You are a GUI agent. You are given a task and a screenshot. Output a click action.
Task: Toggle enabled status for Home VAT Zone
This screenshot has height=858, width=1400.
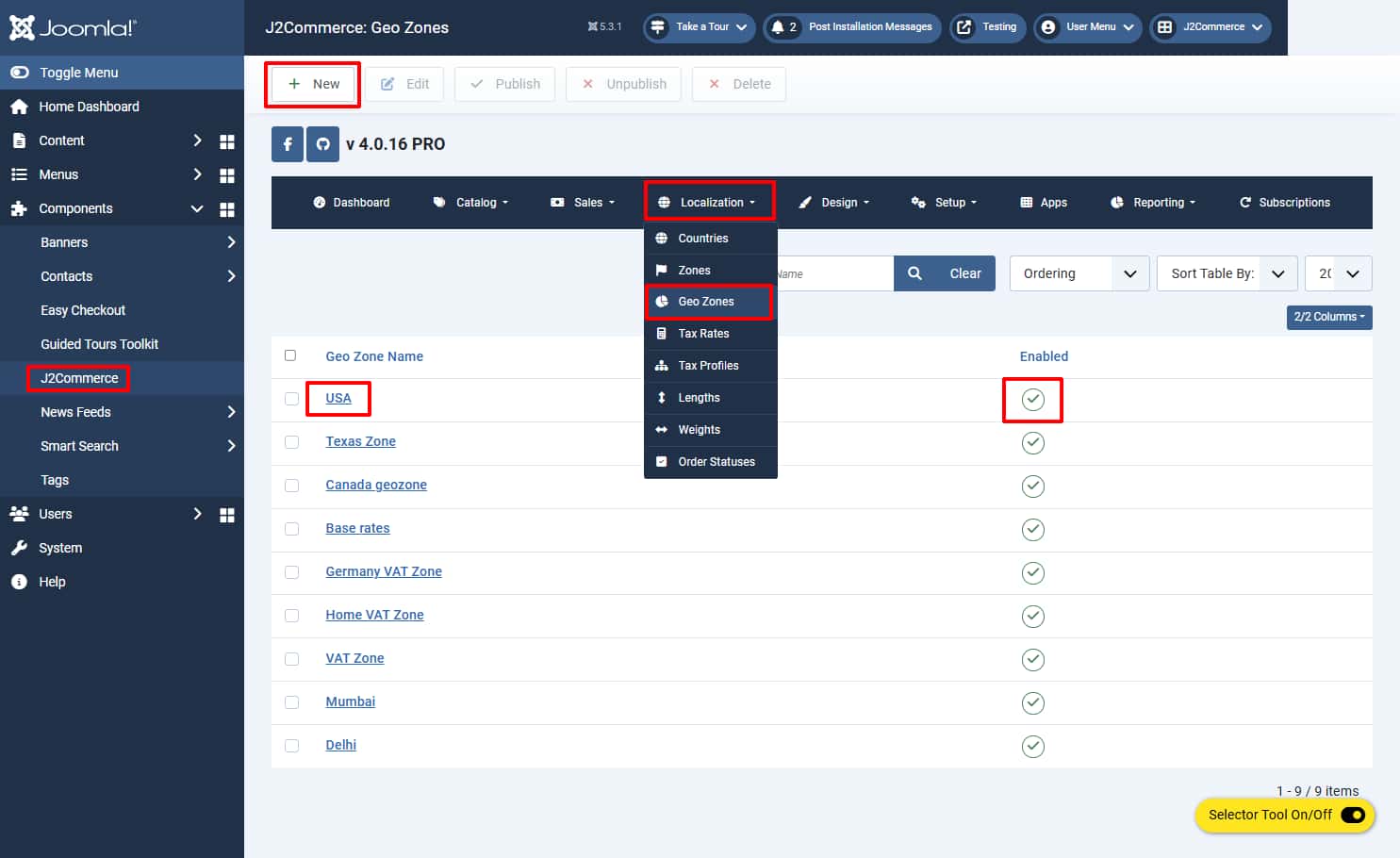click(1033, 617)
